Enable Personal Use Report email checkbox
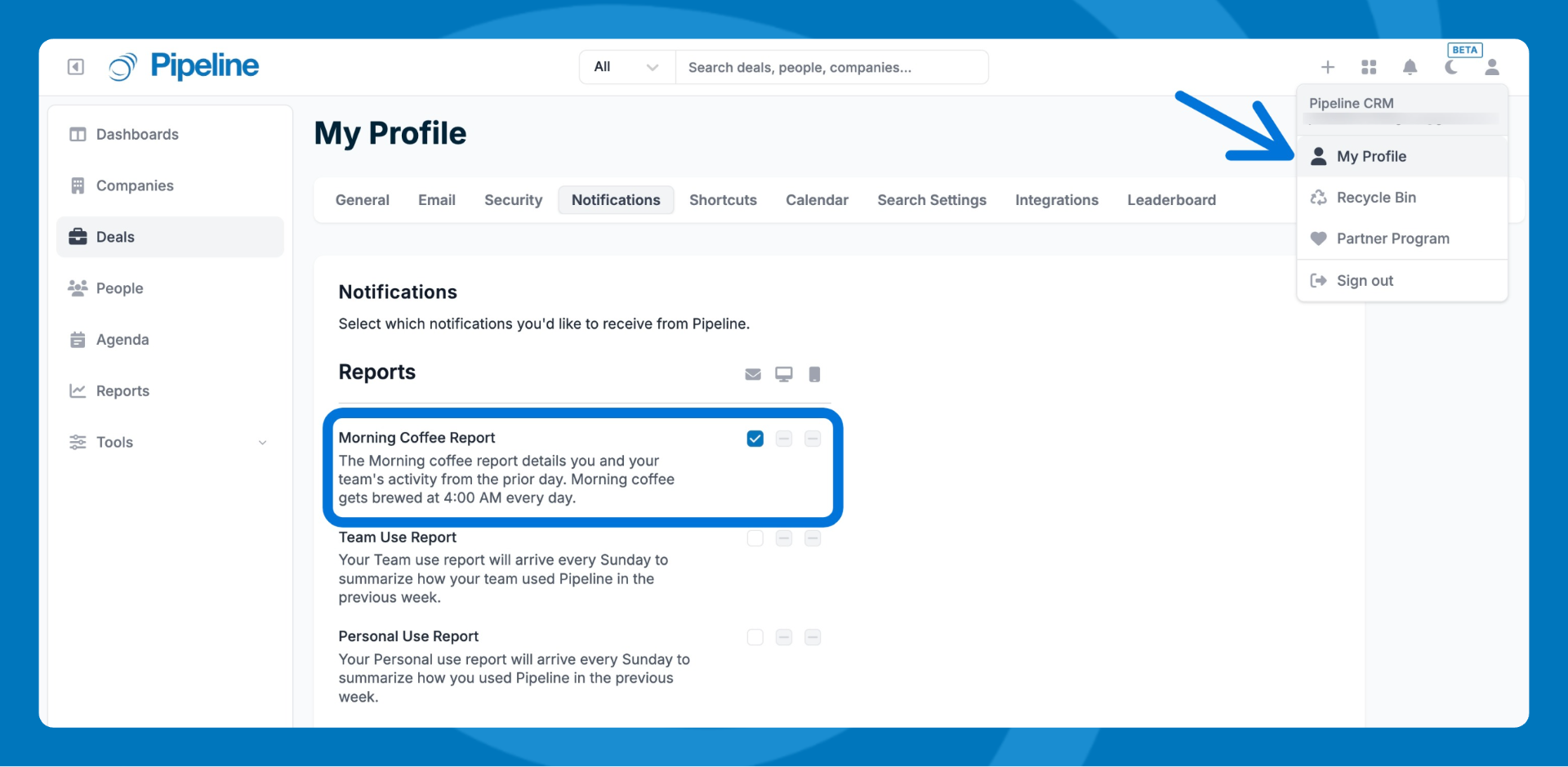The image size is (1568, 767). [x=755, y=637]
